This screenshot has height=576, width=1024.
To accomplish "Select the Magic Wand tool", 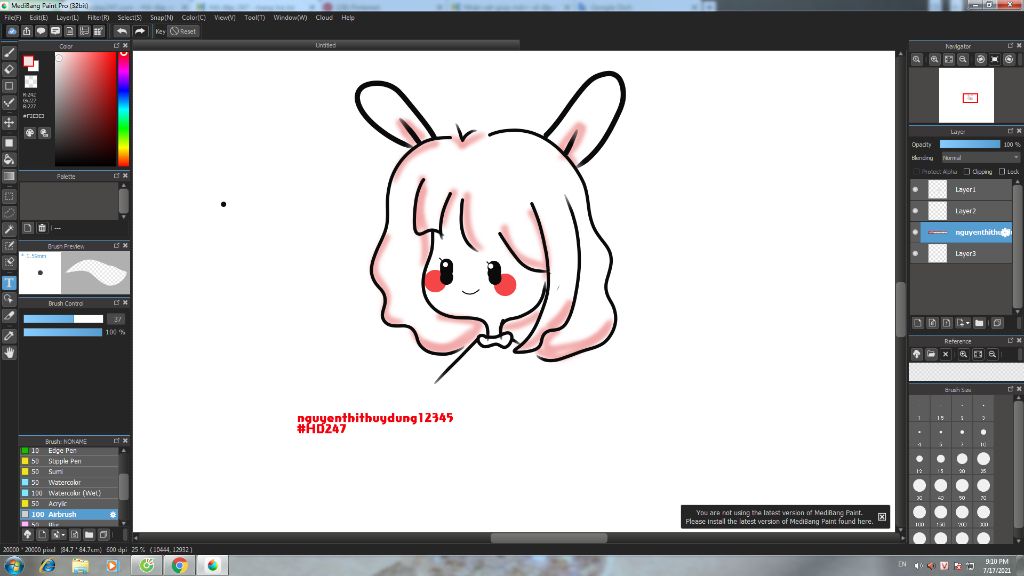I will 9,229.
